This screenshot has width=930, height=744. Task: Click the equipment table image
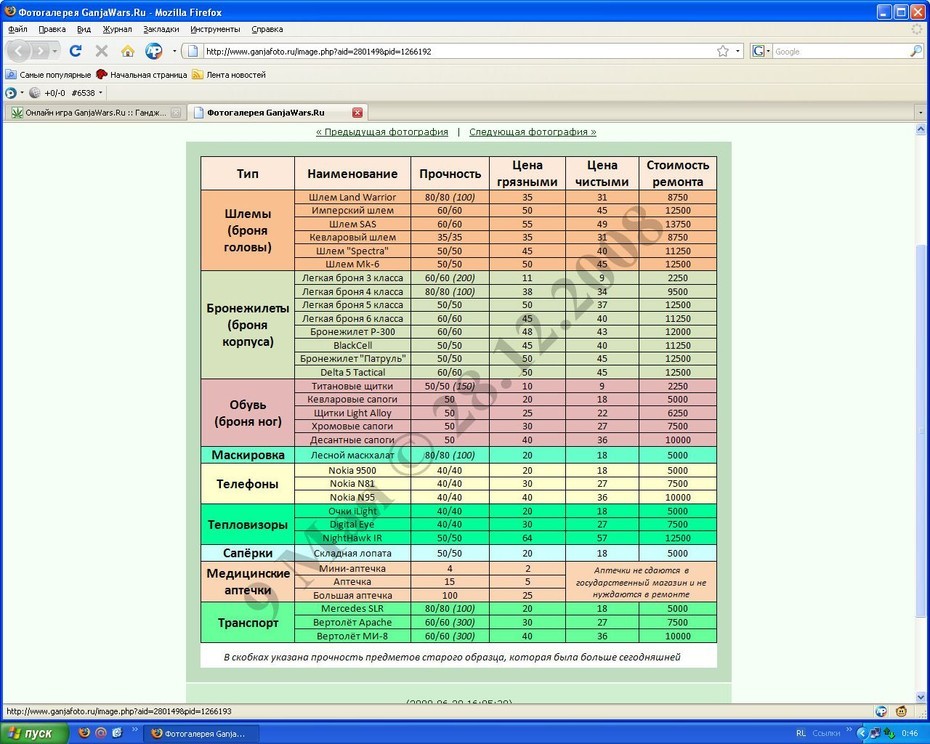[458, 412]
